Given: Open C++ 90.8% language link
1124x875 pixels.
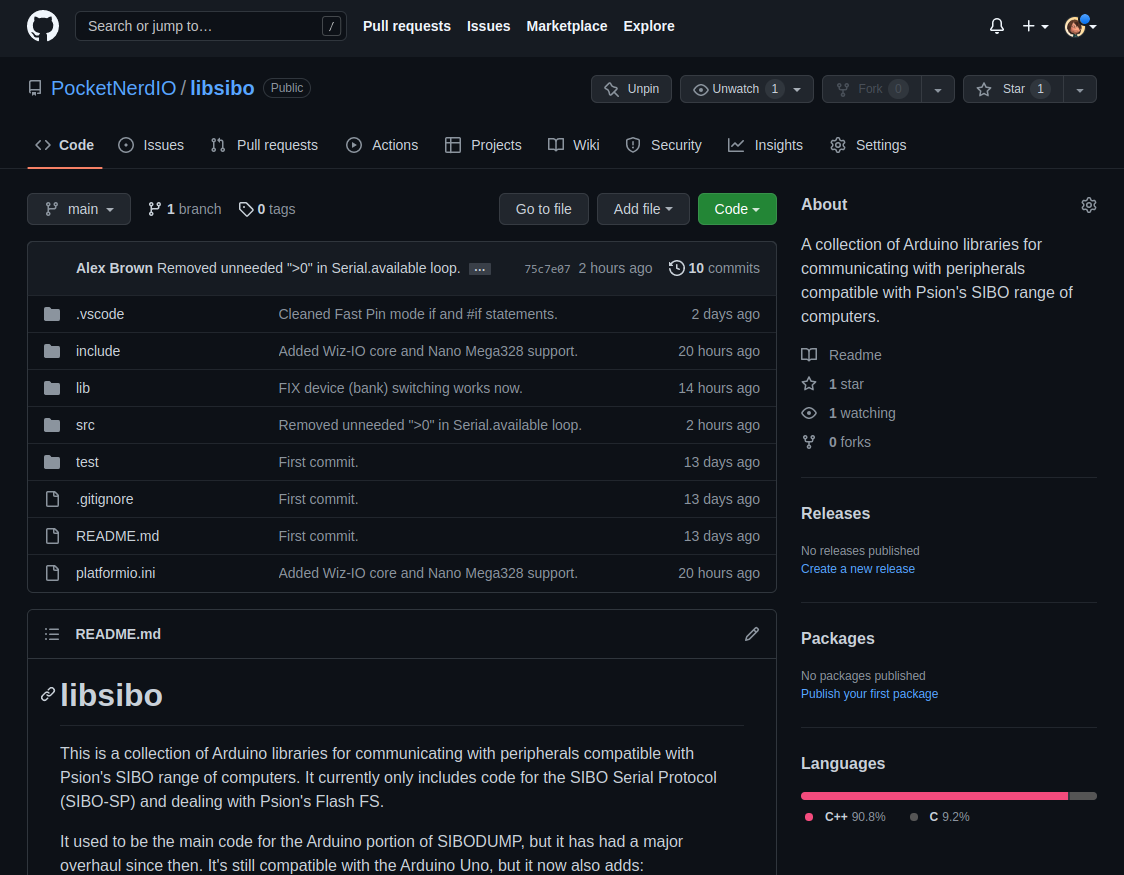Looking at the screenshot, I should click(846, 817).
